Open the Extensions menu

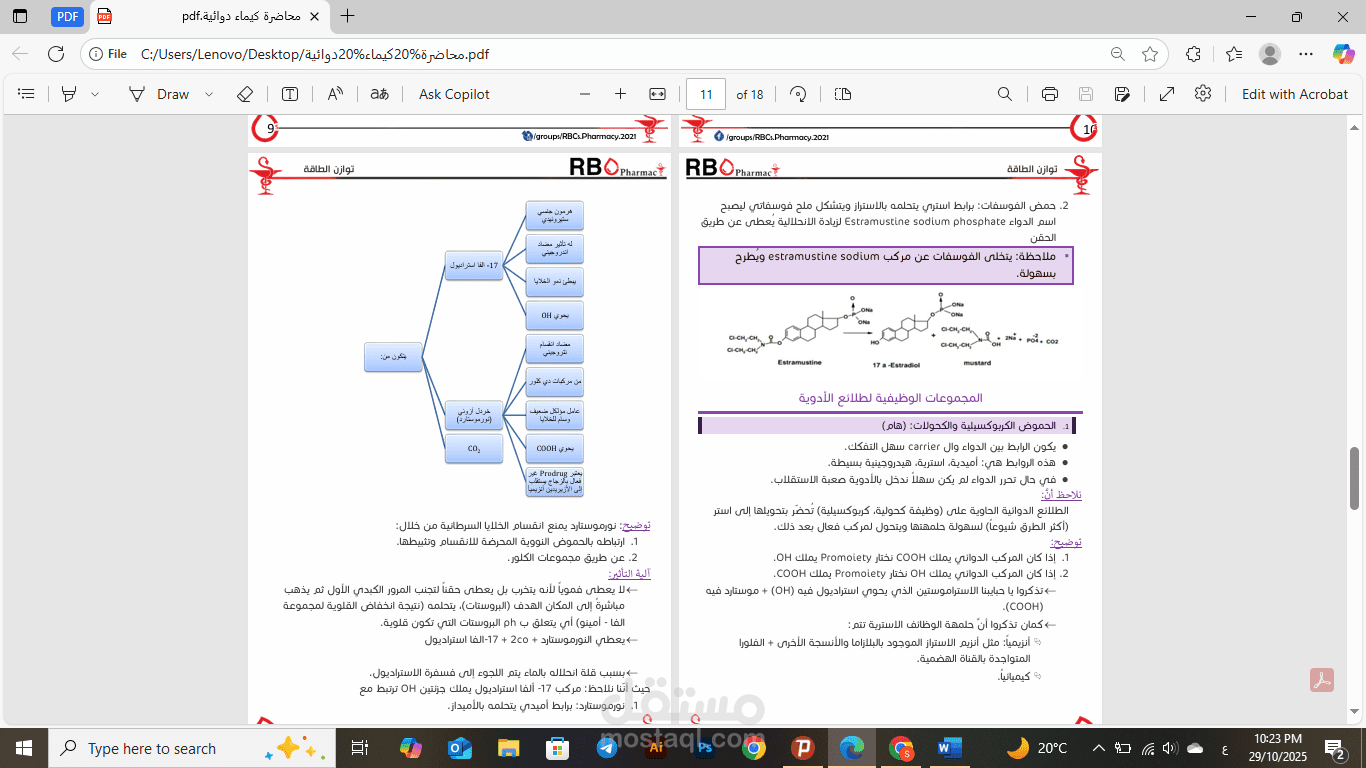pos(1193,54)
